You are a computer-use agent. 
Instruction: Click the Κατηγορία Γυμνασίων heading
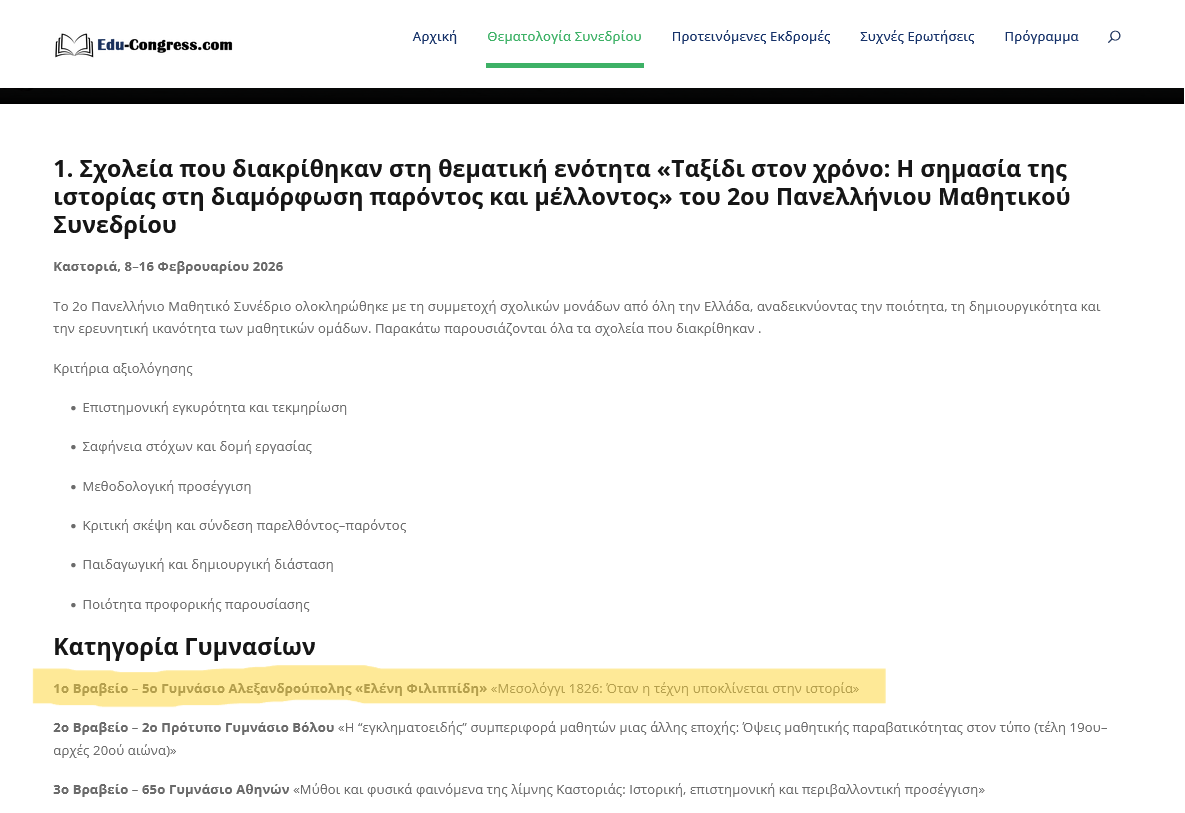(x=184, y=647)
